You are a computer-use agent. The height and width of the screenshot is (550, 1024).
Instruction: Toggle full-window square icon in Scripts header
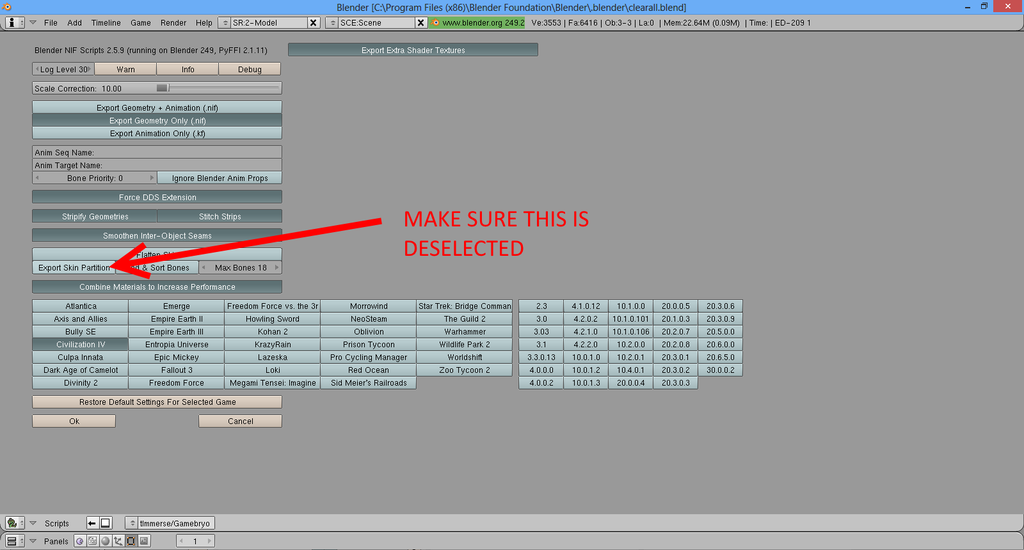[105, 523]
